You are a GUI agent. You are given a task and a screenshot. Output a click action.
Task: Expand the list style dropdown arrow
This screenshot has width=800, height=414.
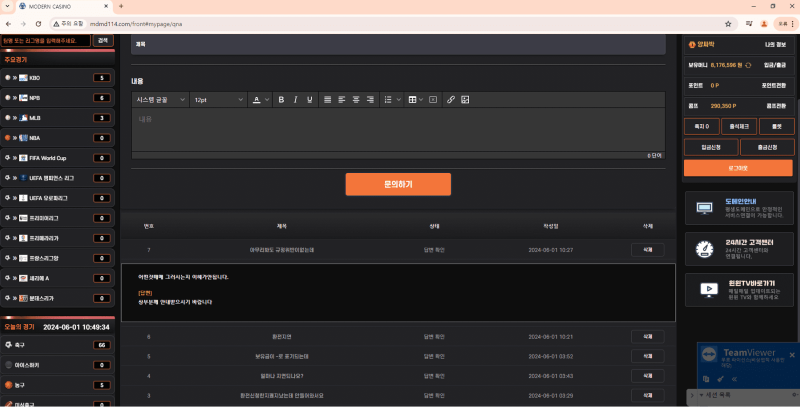pyautogui.click(x=398, y=100)
